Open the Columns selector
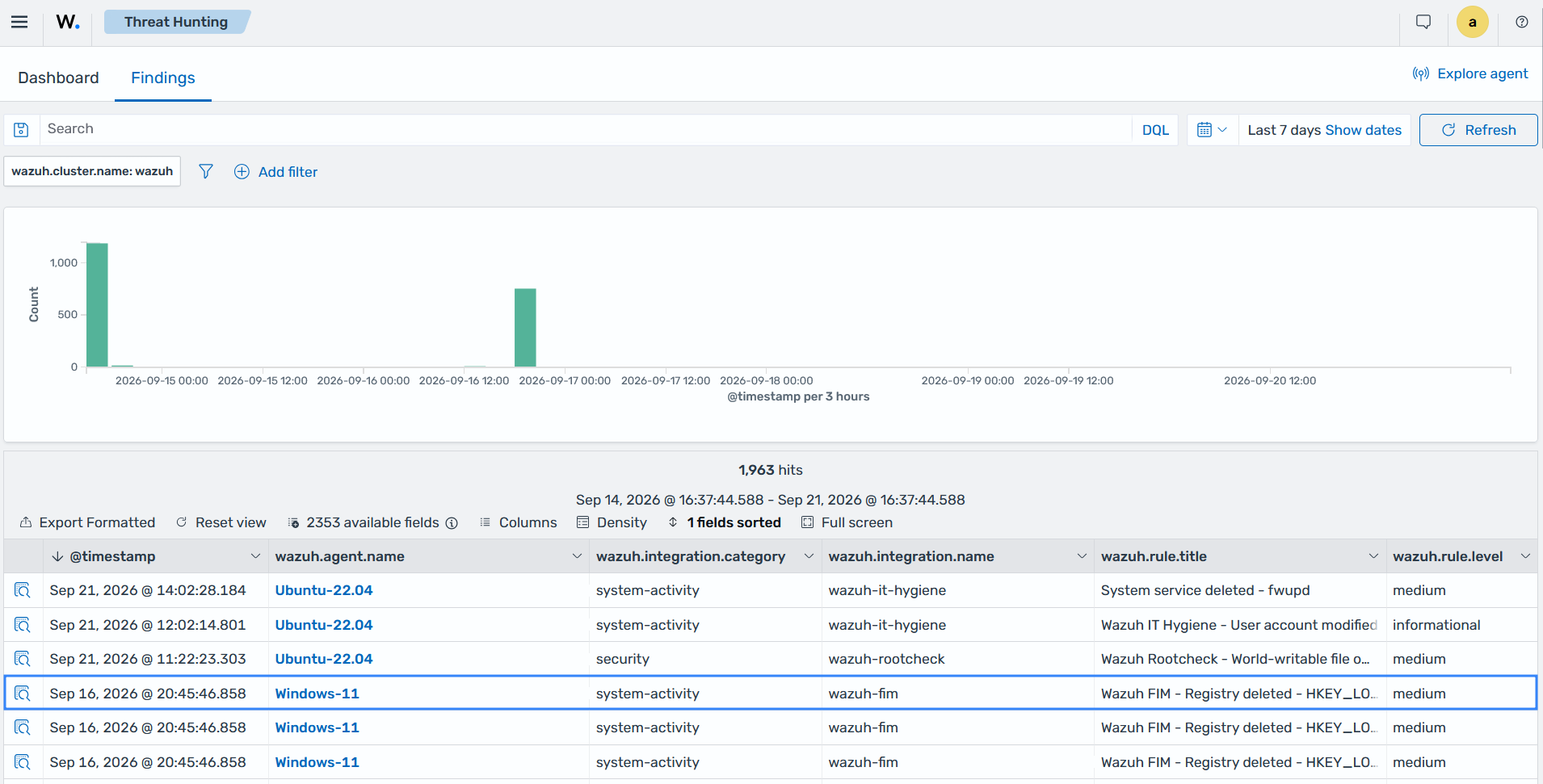The image size is (1543, 784). pos(519,522)
